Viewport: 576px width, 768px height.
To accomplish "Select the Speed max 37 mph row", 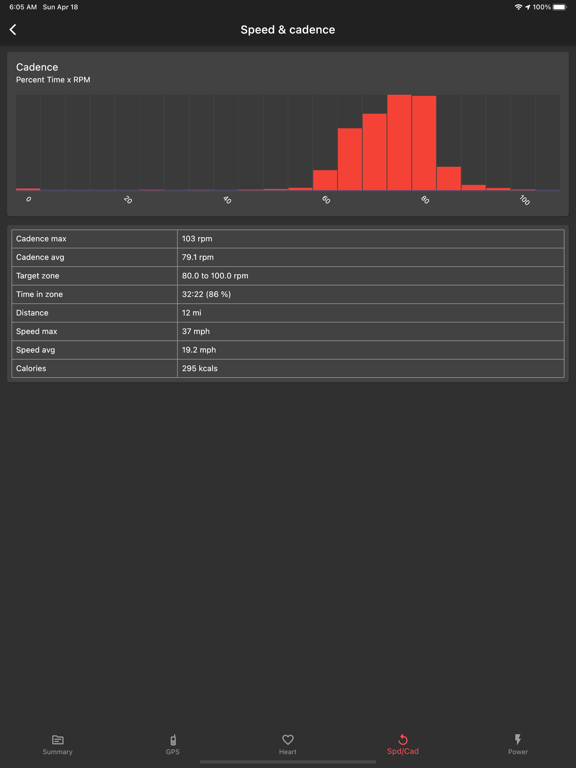I will [288, 331].
